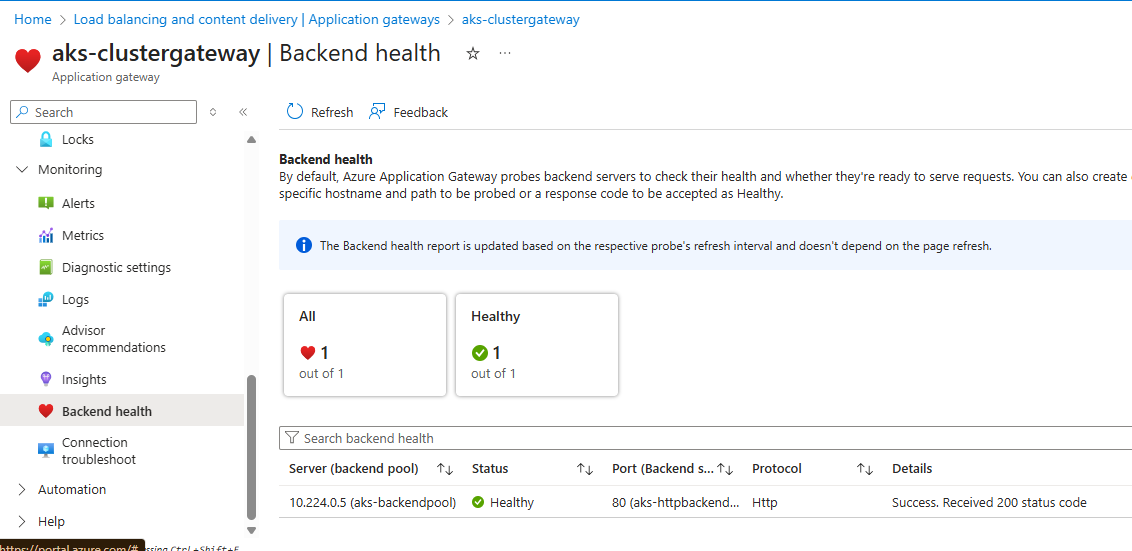Screen dimensions: 1132x551
Task: Open Logs menu item
Action: 76,299
